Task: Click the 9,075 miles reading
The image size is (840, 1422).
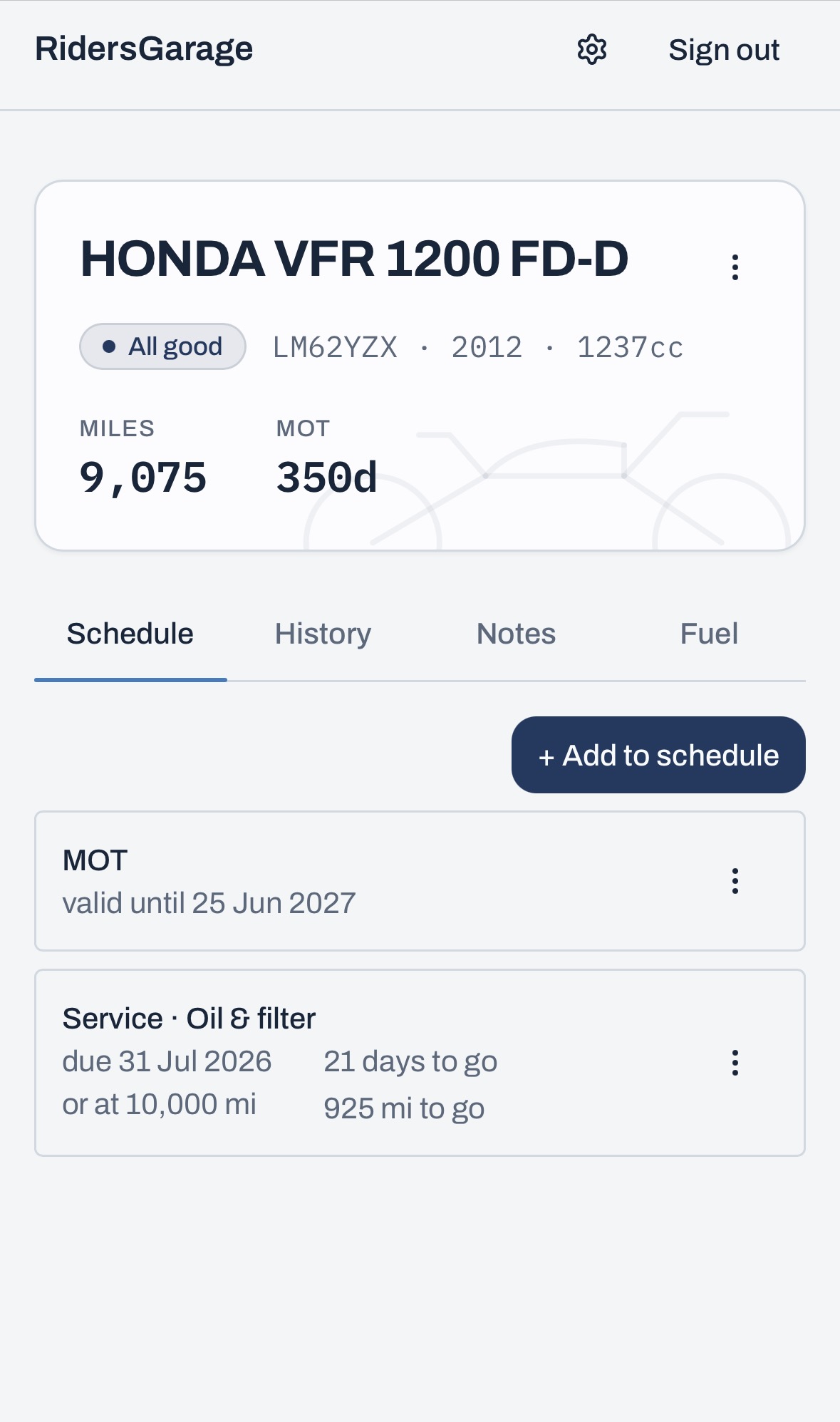Action: pyautogui.click(x=143, y=478)
